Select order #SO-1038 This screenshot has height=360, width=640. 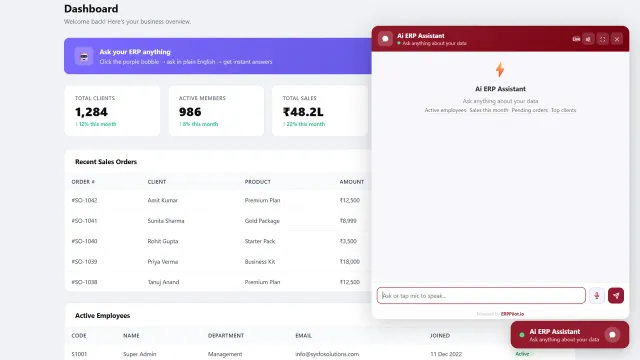pos(84,282)
